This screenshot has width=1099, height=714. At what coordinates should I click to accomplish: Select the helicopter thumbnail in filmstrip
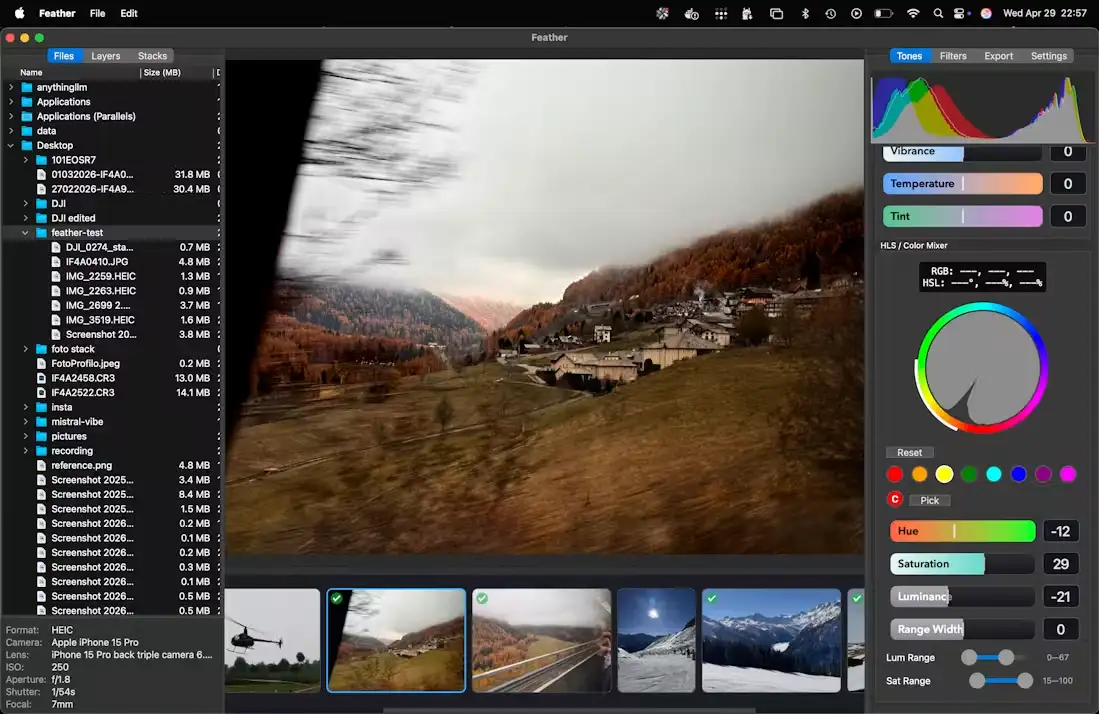(x=273, y=640)
